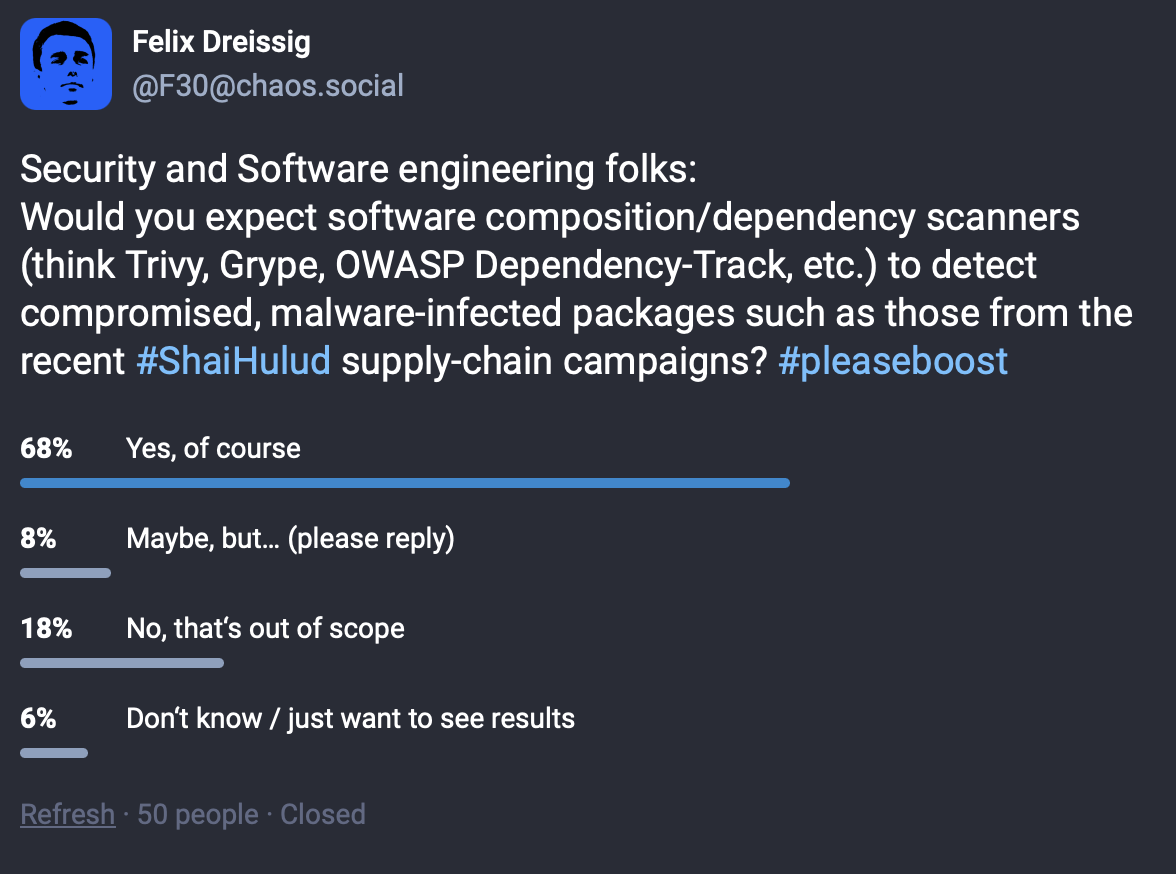Click the 6% result bar
This screenshot has width=1176, height=874.
pos(54,753)
